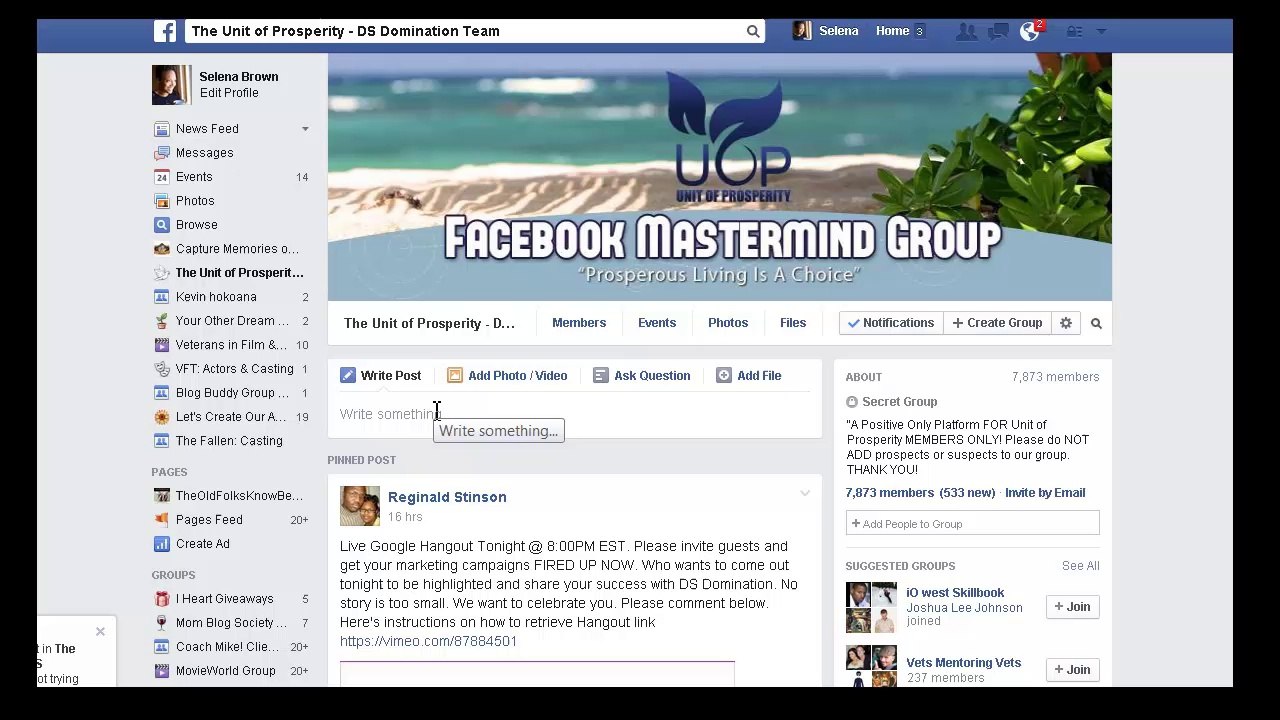The image size is (1280, 720).
Task: Click Coach Mike! Clie... icon
Action: coord(161,647)
